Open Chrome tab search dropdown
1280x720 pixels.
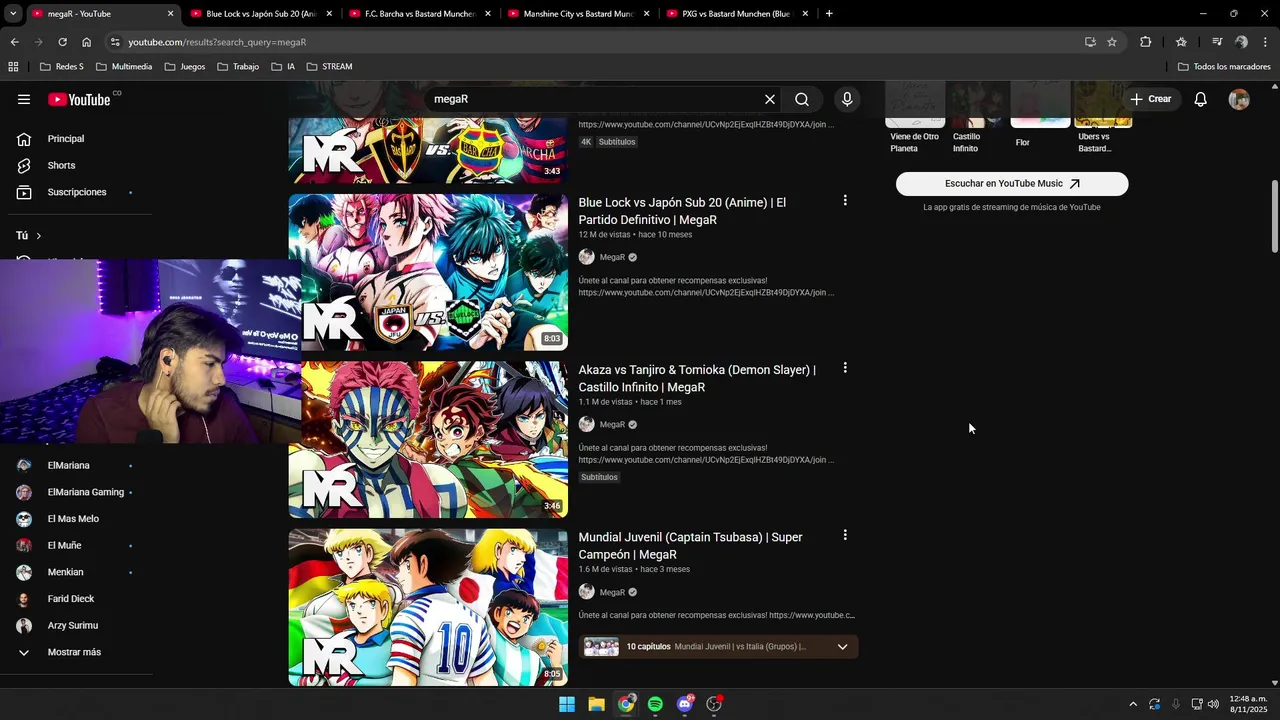click(13, 14)
